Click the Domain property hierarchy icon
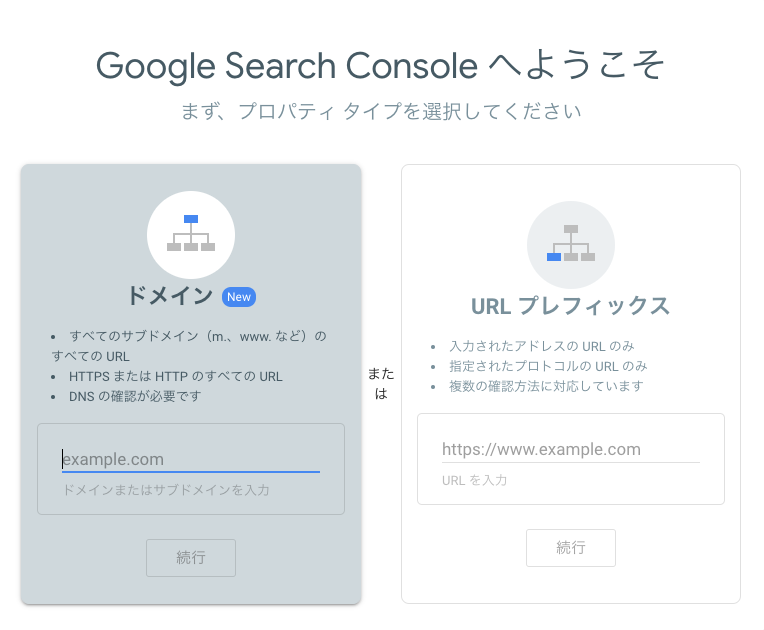 pos(191,234)
